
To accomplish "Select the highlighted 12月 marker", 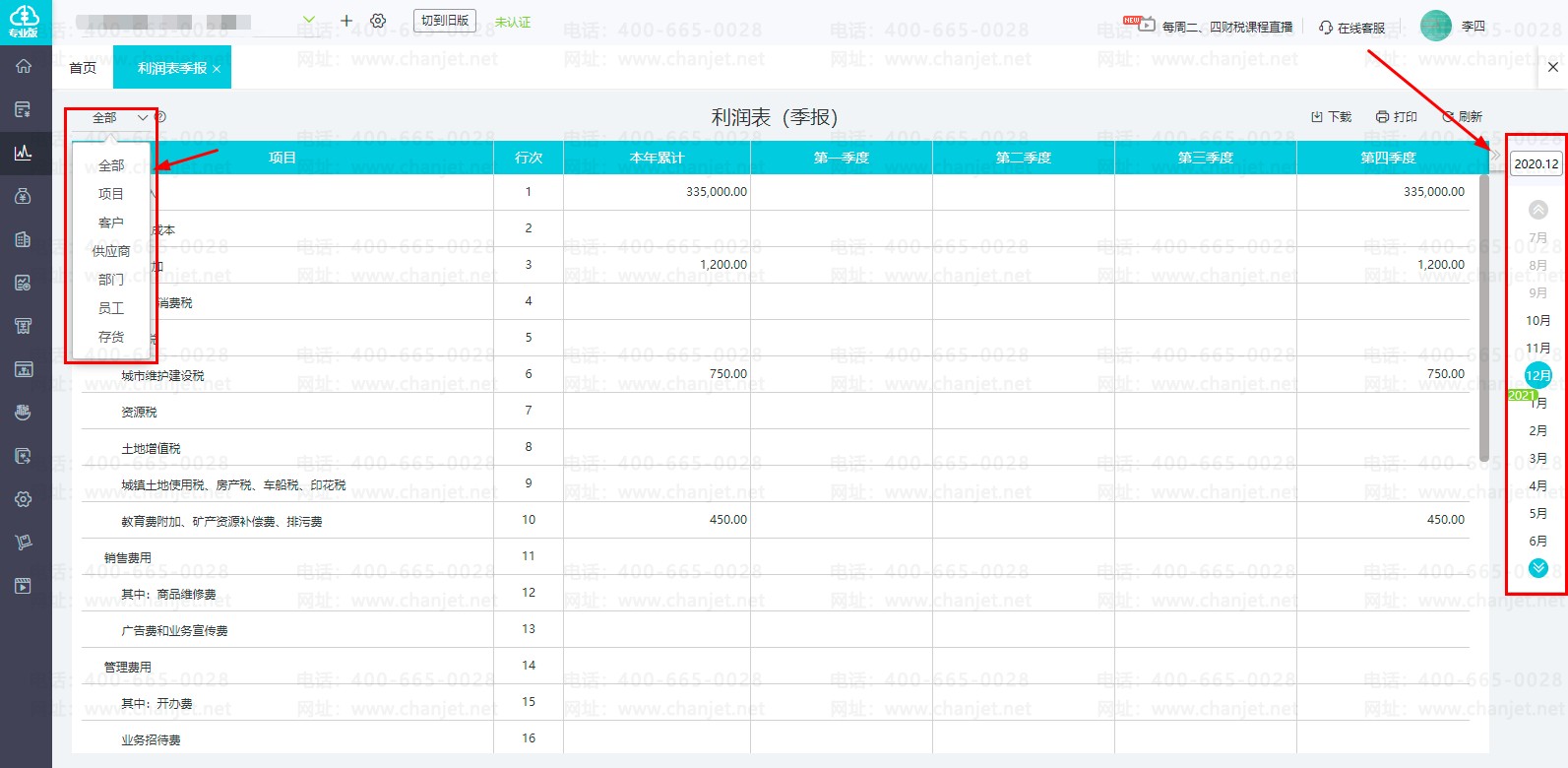I will 1538,375.
